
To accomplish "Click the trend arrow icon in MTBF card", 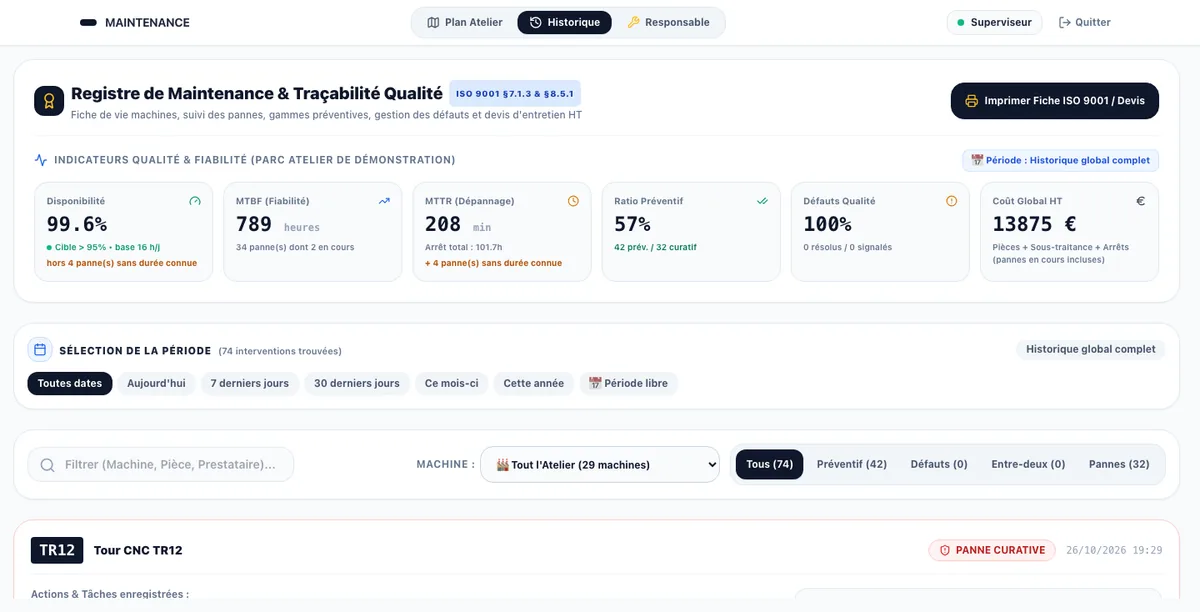I will [x=384, y=201].
